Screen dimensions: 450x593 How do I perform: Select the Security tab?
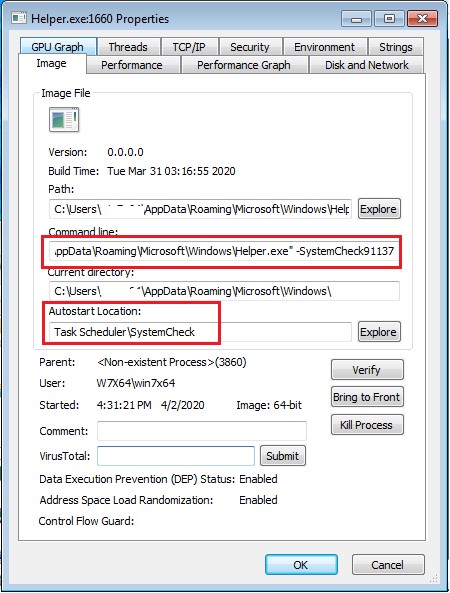click(x=250, y=47)
